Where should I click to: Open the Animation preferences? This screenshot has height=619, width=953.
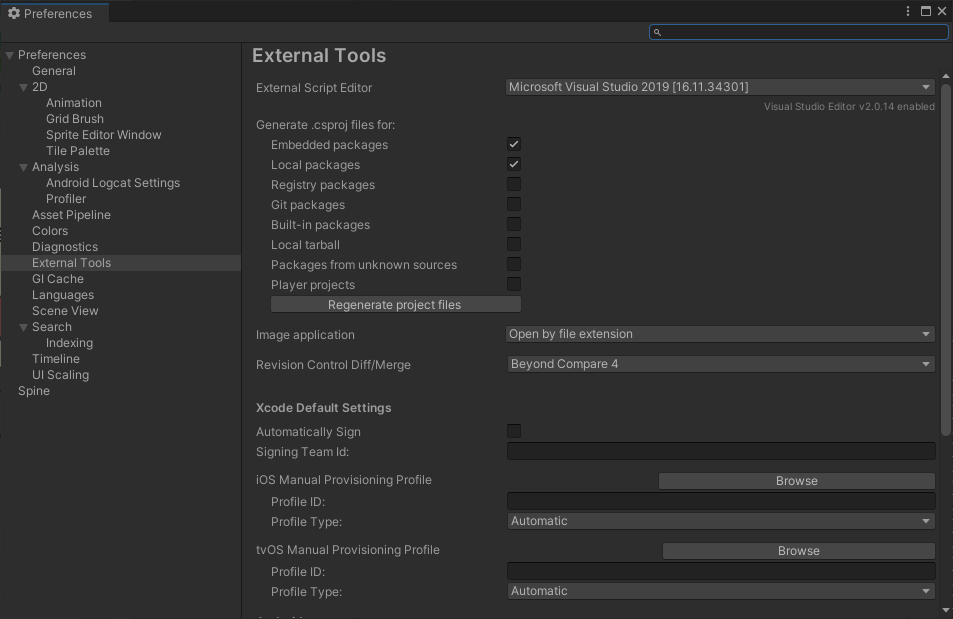(x=74, y=103)
